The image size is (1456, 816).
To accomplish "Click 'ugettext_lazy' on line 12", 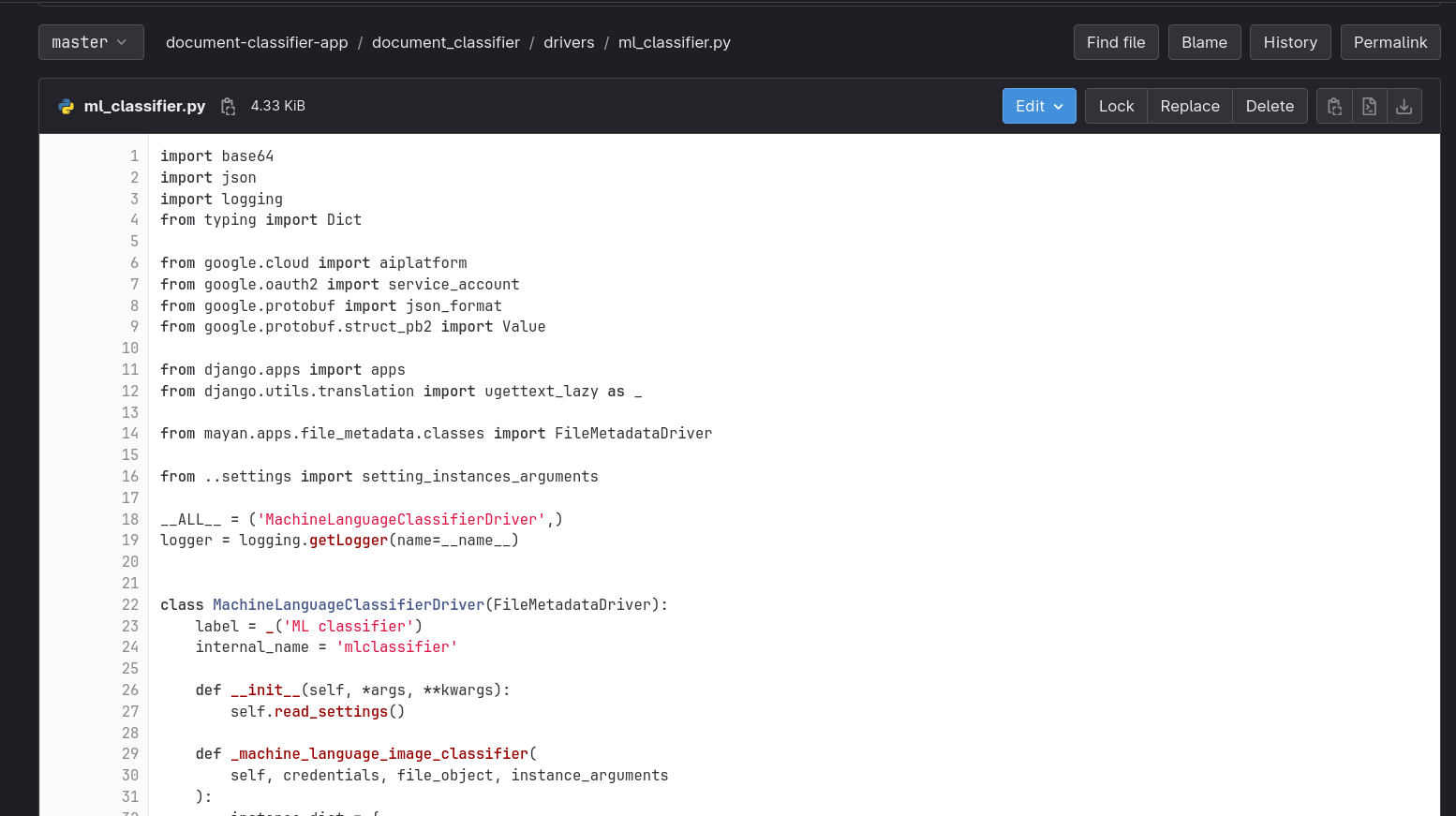I will 542,392.
